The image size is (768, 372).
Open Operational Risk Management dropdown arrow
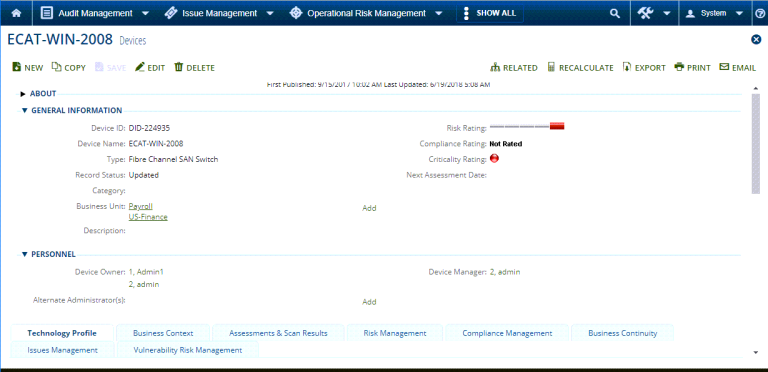coord(439,14)
